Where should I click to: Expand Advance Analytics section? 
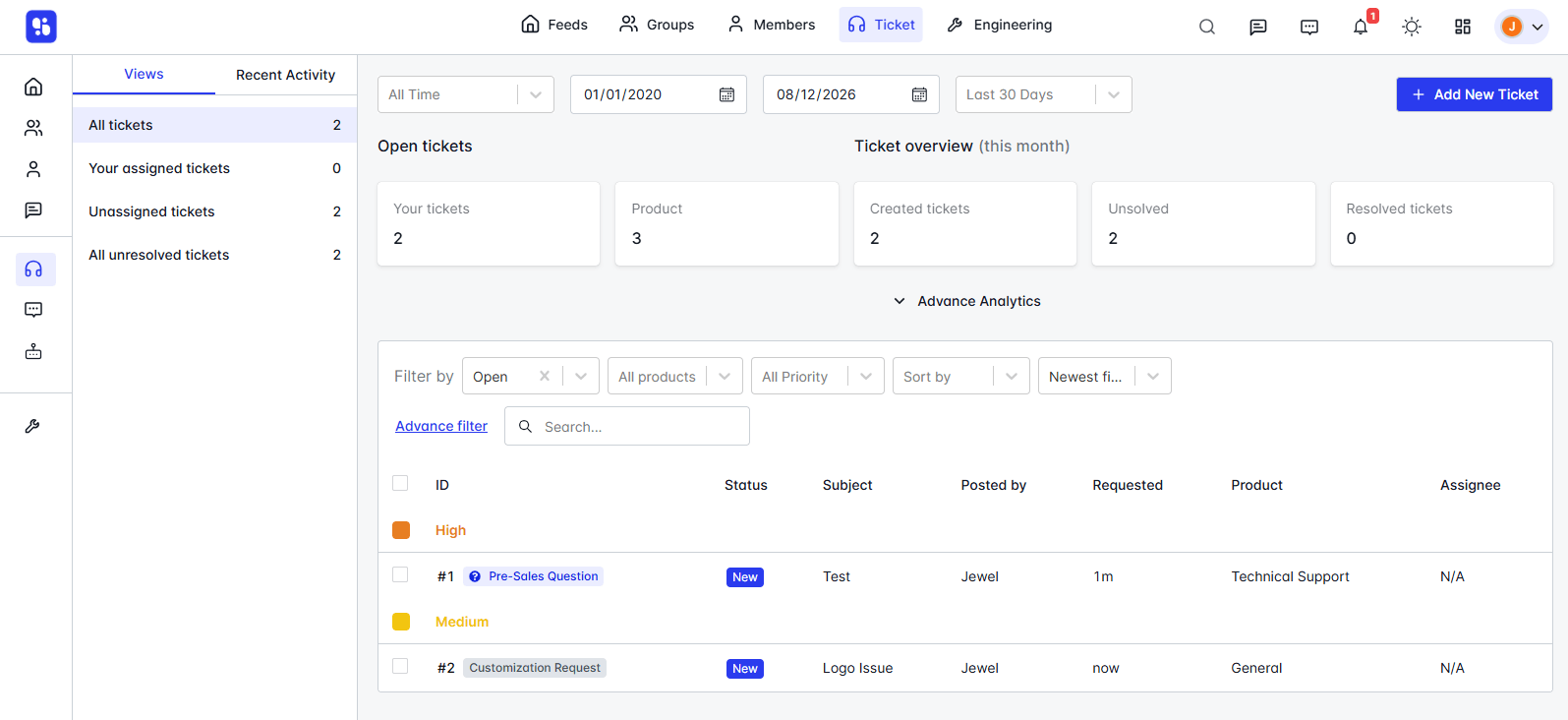966,301
